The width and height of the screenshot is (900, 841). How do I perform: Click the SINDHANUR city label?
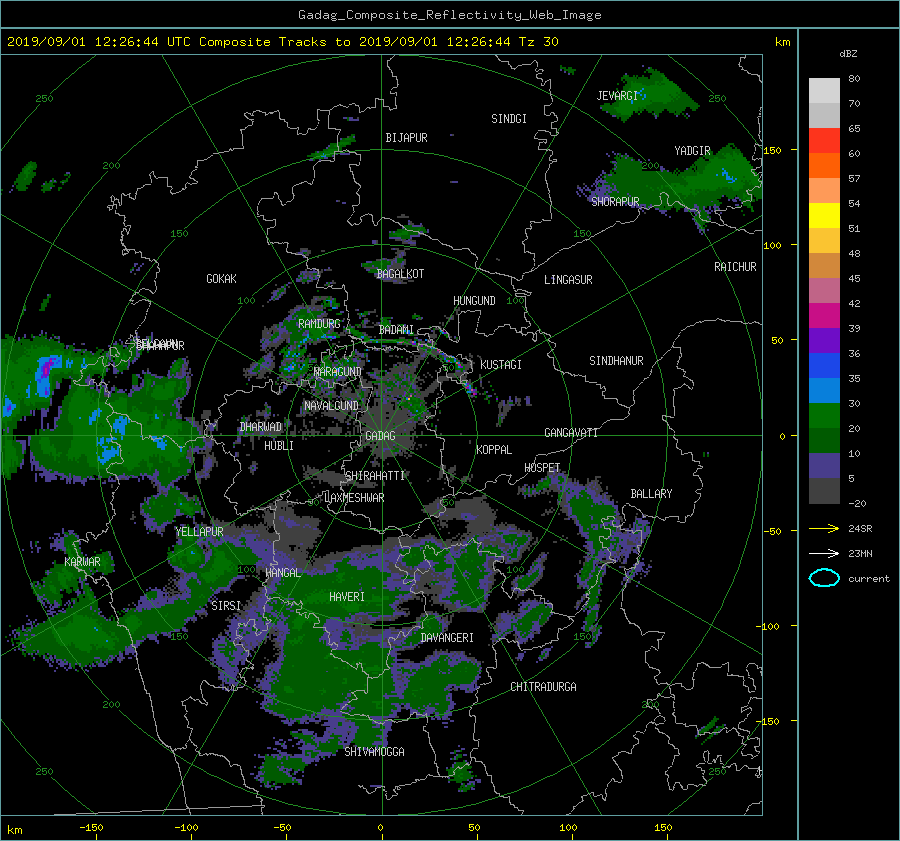point(616,361)
